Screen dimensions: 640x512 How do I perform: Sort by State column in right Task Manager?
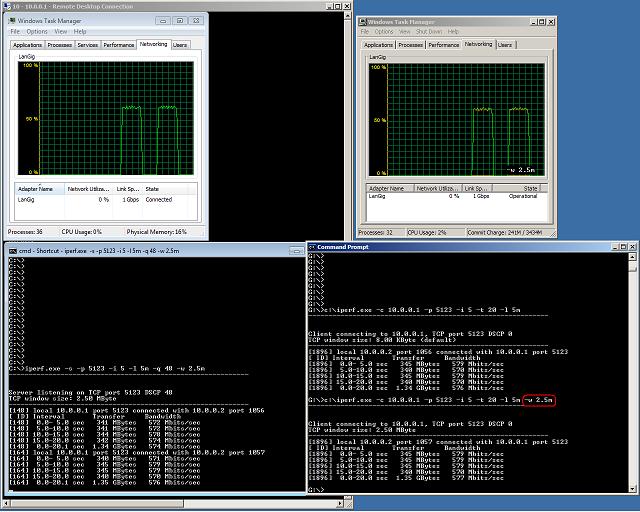coord(516,188)
